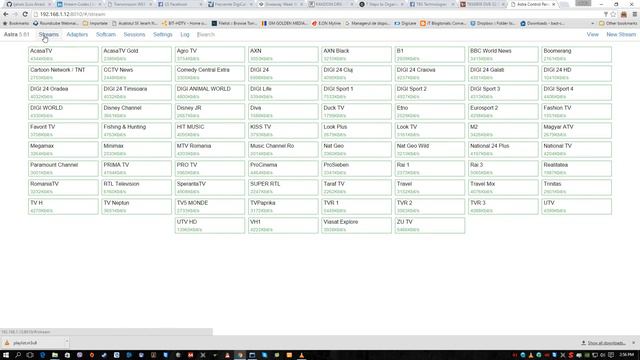Screen dimensions: 640x360
Task: Switch to the Facebook browser tab
Action: 180,4
